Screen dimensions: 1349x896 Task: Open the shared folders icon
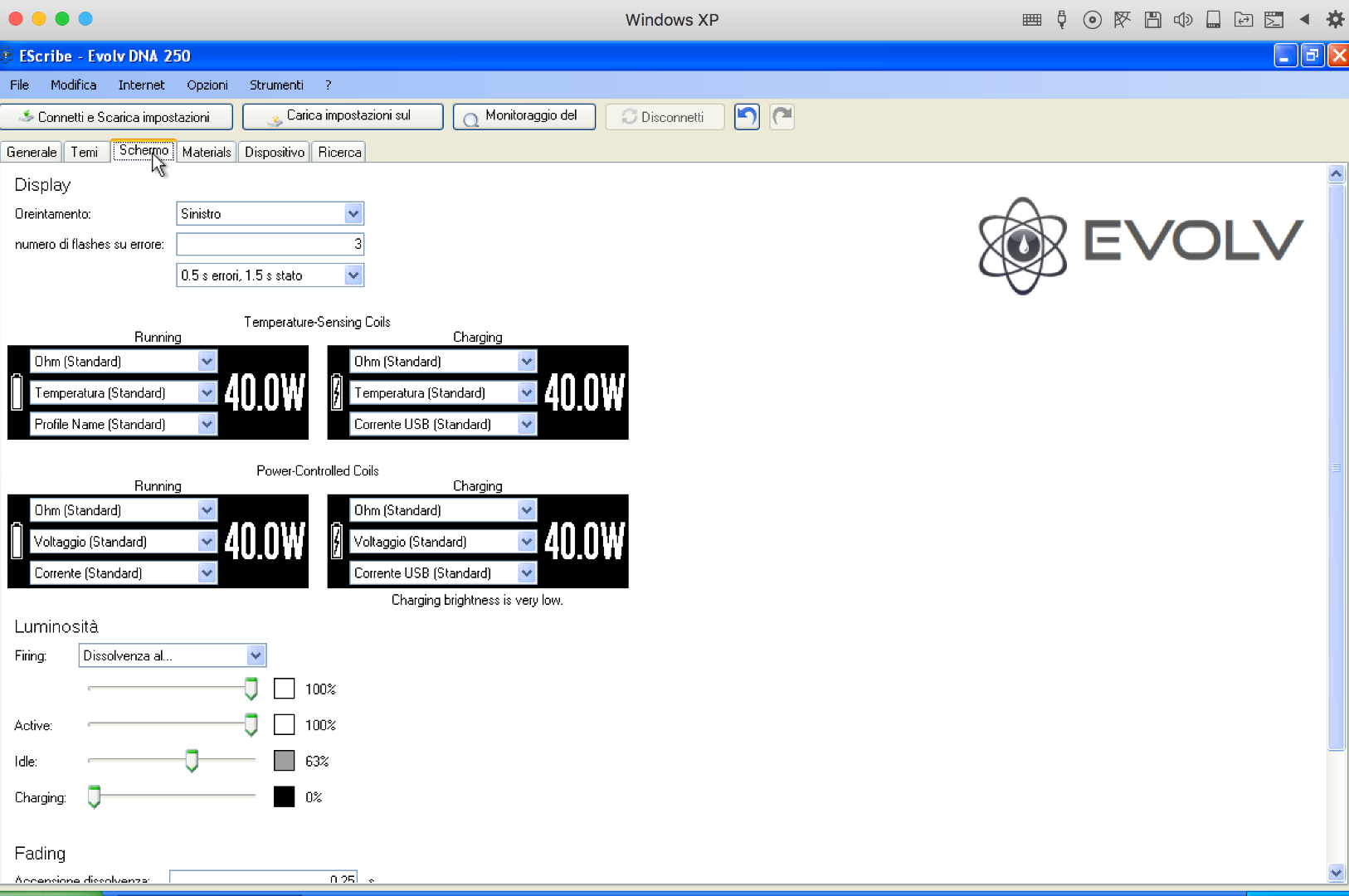coord(1243,20)
